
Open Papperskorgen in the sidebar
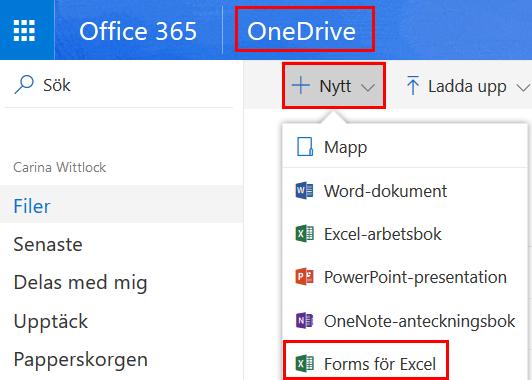coord(81,360)
